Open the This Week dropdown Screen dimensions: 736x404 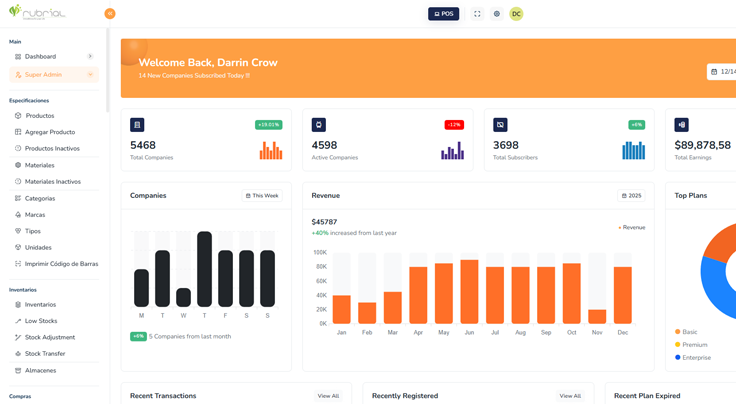(262, 196)
